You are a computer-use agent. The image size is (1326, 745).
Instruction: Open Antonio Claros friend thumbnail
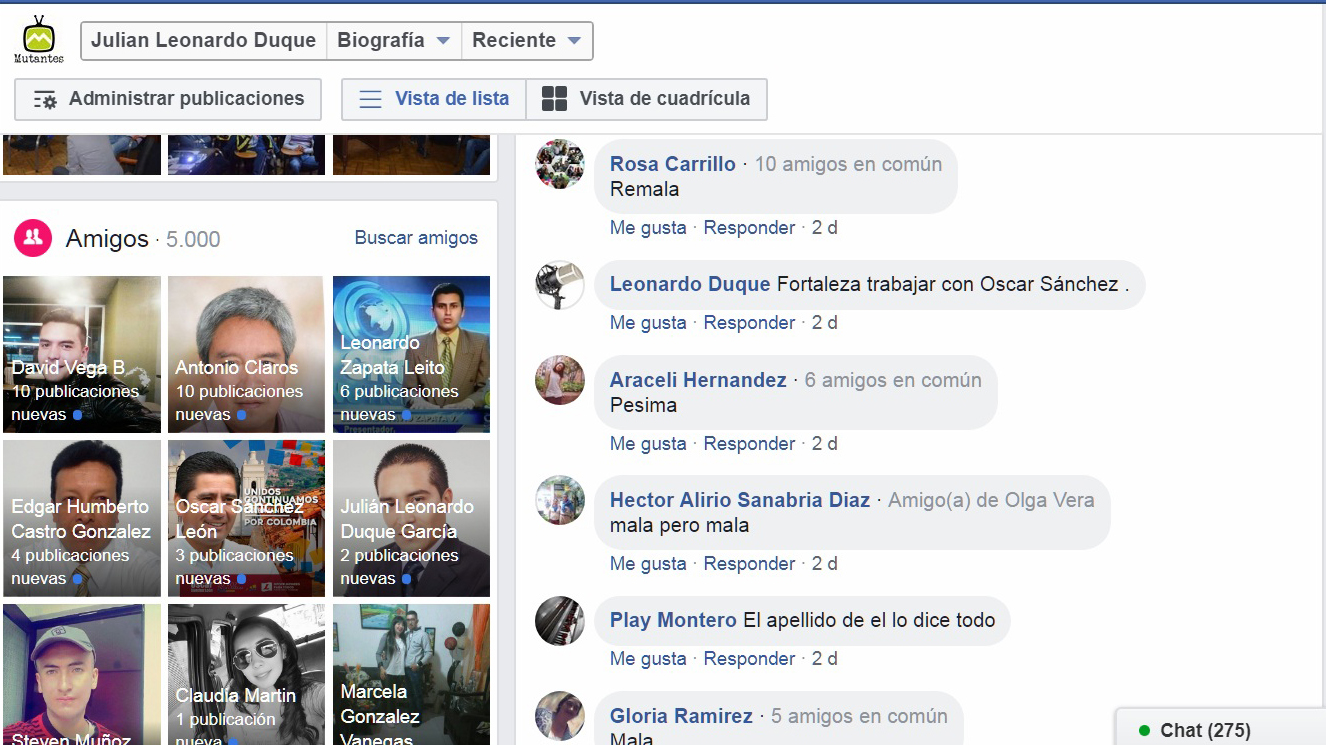[x=246, y=354]
